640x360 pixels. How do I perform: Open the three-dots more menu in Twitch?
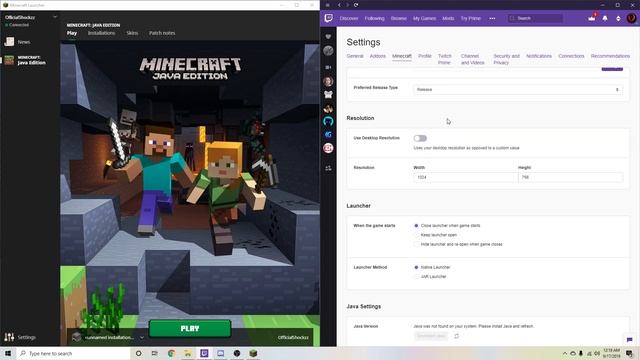(x=492, y=18)
